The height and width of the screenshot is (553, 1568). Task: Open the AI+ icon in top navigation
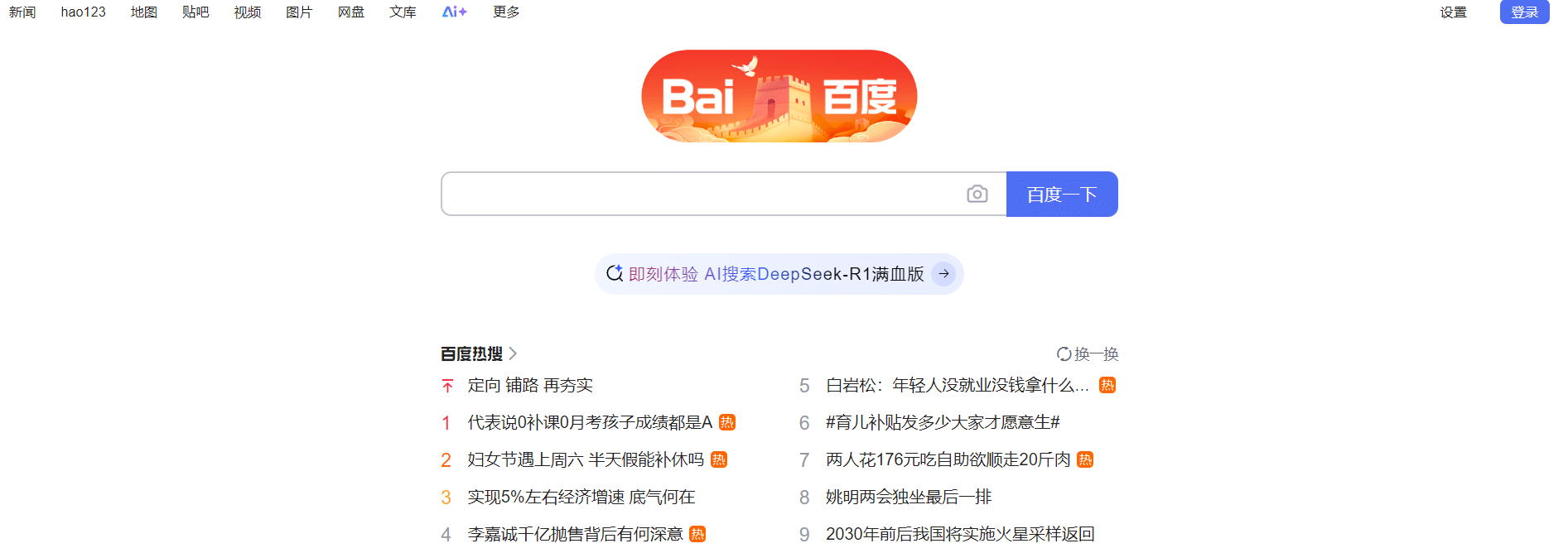click(x=454, y=12)
